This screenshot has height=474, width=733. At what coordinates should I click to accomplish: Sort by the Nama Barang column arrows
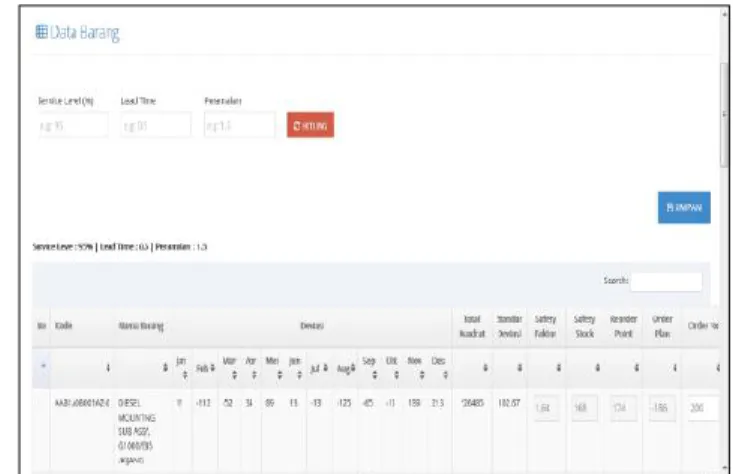point(165,368)
